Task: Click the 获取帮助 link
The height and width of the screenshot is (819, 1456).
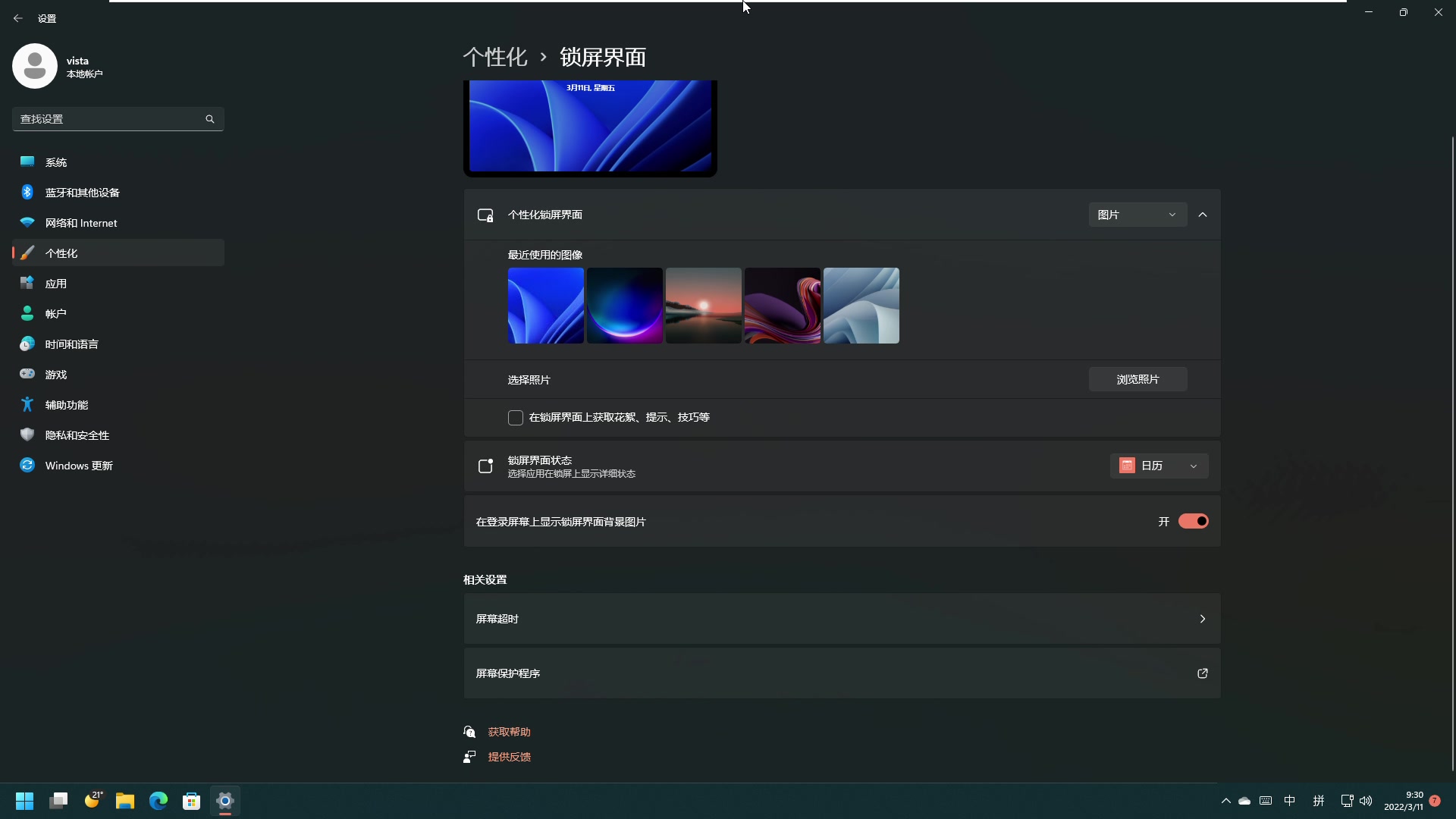Action: coord(509,732)
